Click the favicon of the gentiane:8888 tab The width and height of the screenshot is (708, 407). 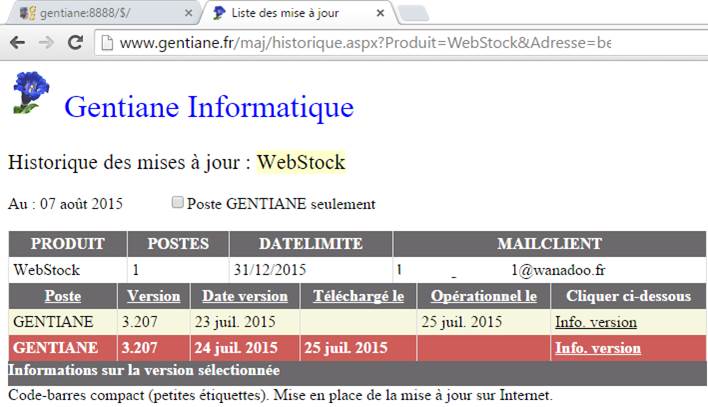[x=28, y=13]
